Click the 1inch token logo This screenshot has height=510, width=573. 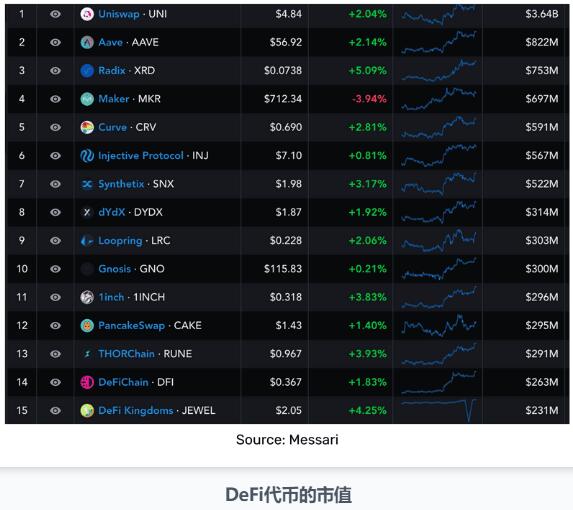pyautogui.click(x=87, y=297)
